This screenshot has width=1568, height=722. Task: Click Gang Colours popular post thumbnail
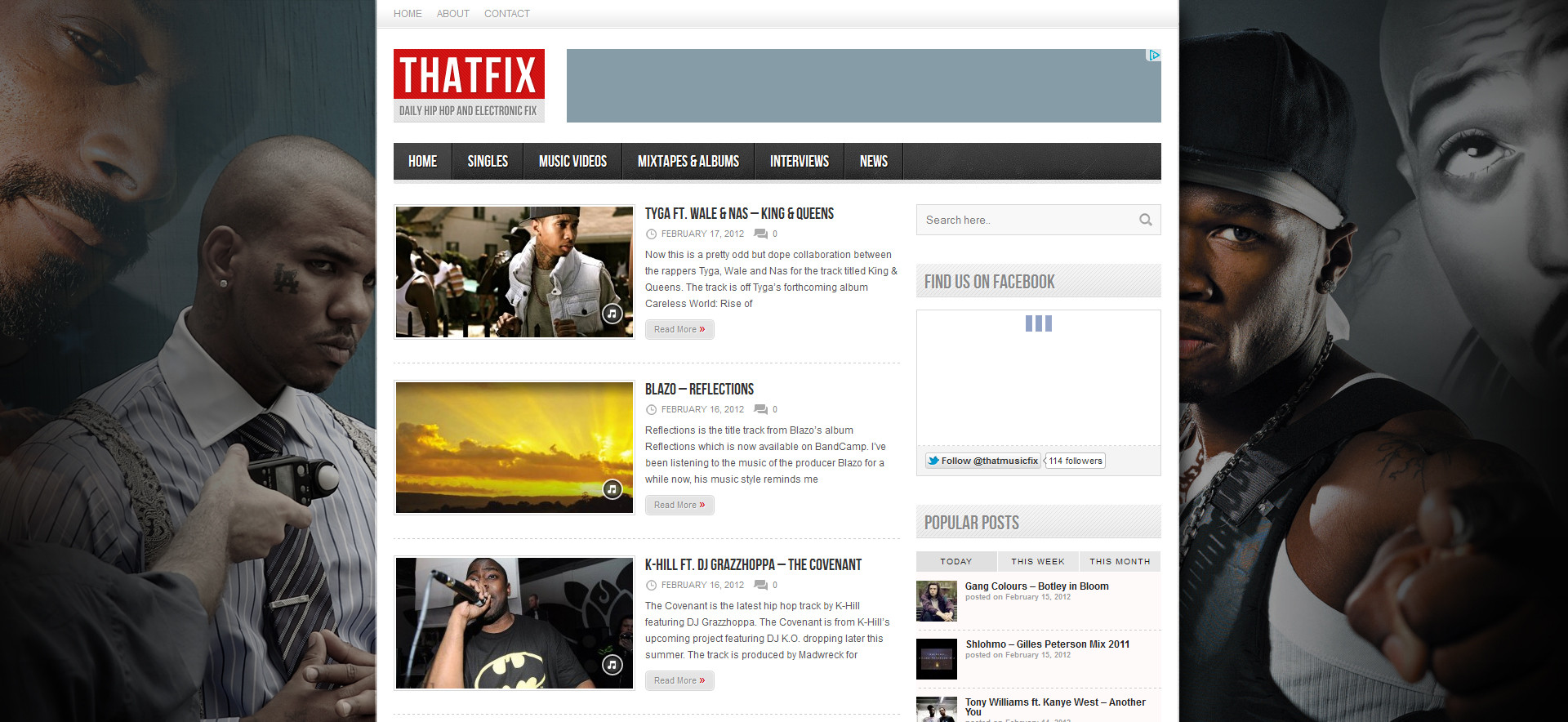[937, 601]
